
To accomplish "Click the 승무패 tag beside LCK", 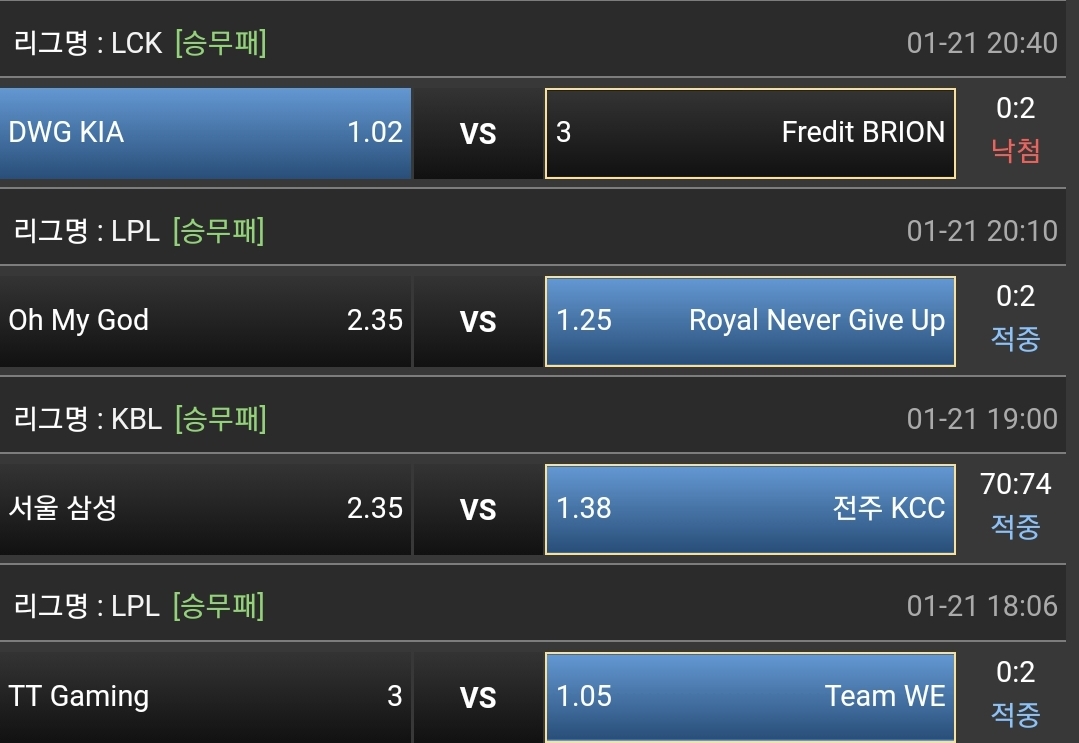I will [220, 44].
